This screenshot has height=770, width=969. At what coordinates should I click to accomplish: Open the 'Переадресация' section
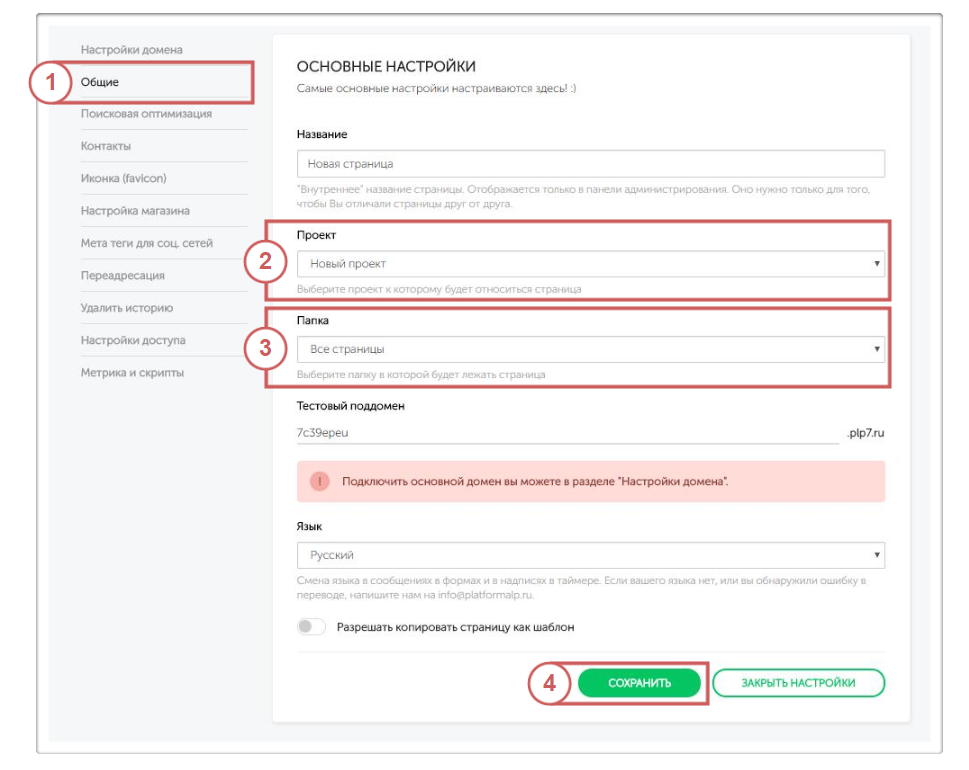click(123, 275)
